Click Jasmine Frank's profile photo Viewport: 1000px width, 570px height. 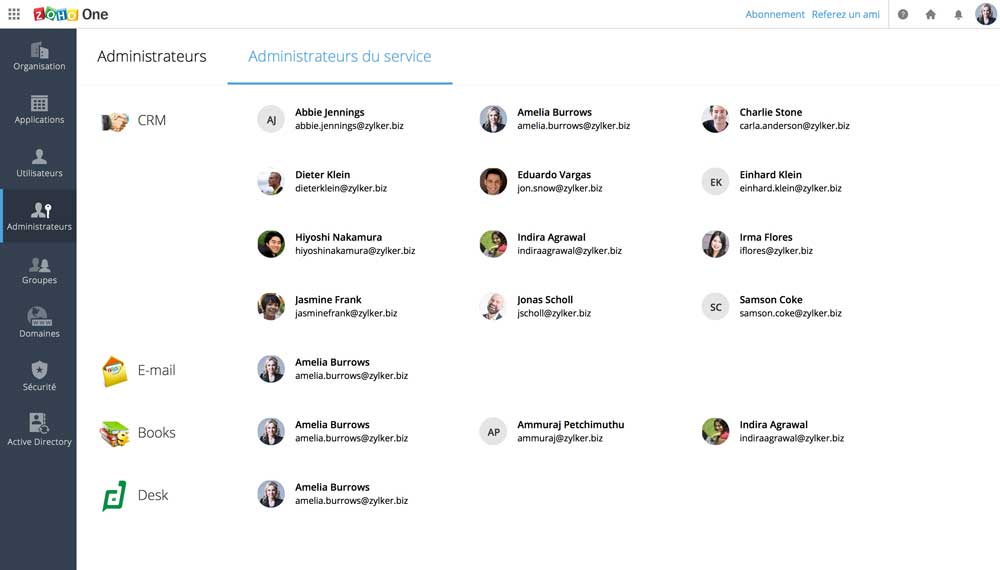[271, 307]
